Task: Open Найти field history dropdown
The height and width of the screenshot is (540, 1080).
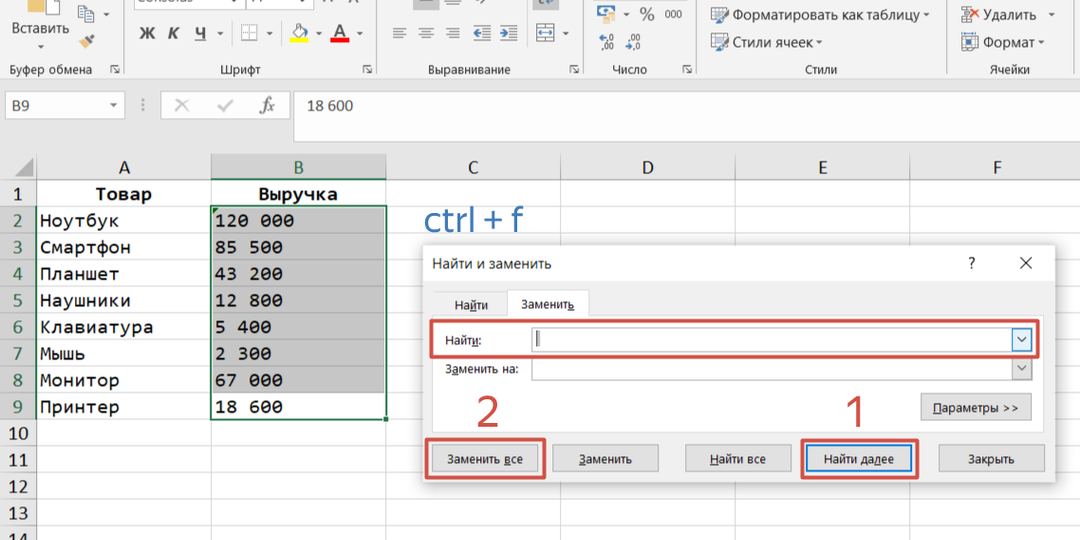Action: [x=1022, y=339]
